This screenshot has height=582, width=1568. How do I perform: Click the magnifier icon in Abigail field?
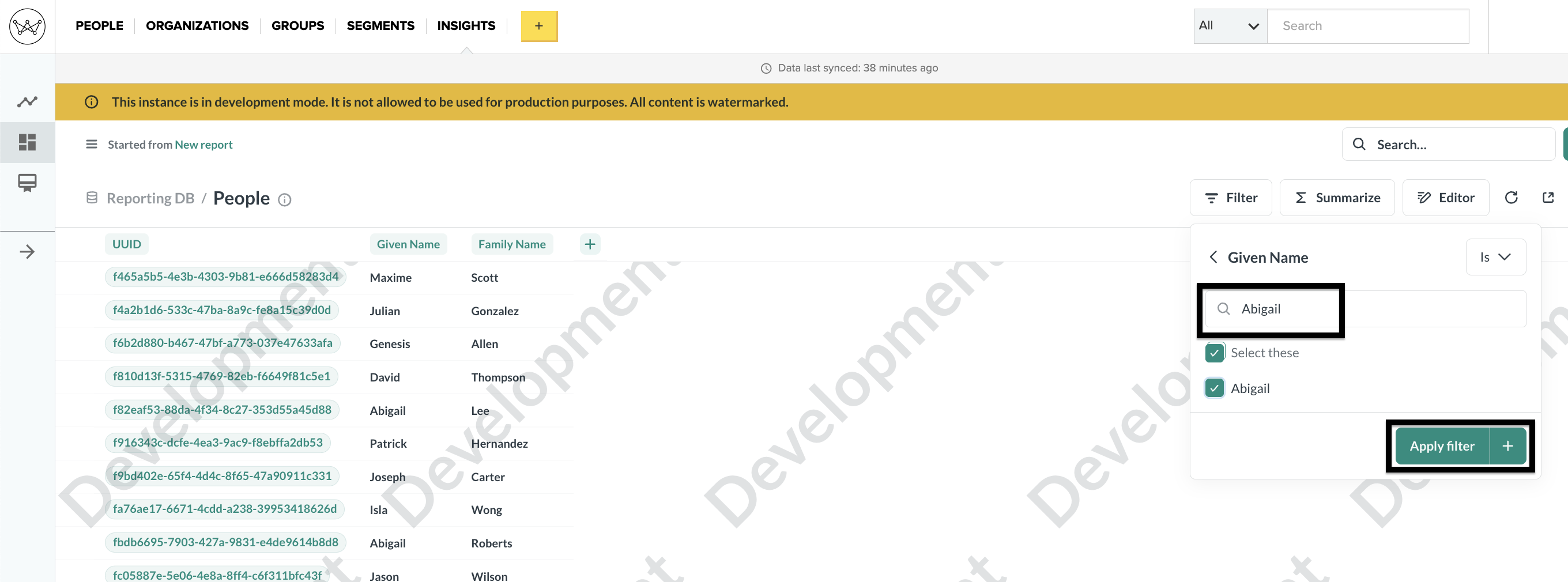pos(1223,309)
